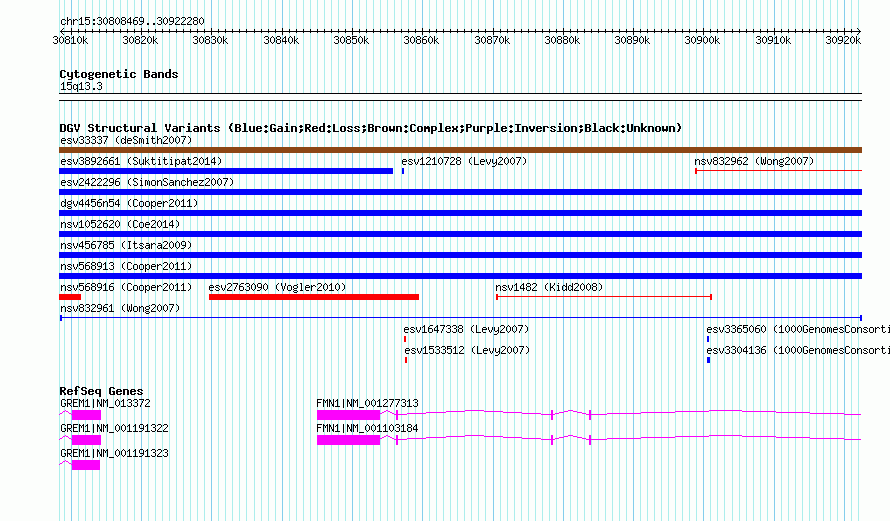890x521 pixels.
Task: Select the nsv568913 (Cooper2011) label
Action: [126, 266]
